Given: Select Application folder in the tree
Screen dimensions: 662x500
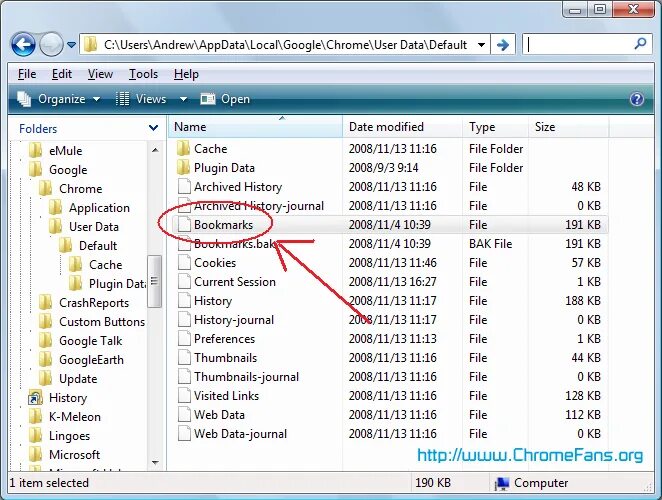Looking at the screenshot, I should point(89,208).
